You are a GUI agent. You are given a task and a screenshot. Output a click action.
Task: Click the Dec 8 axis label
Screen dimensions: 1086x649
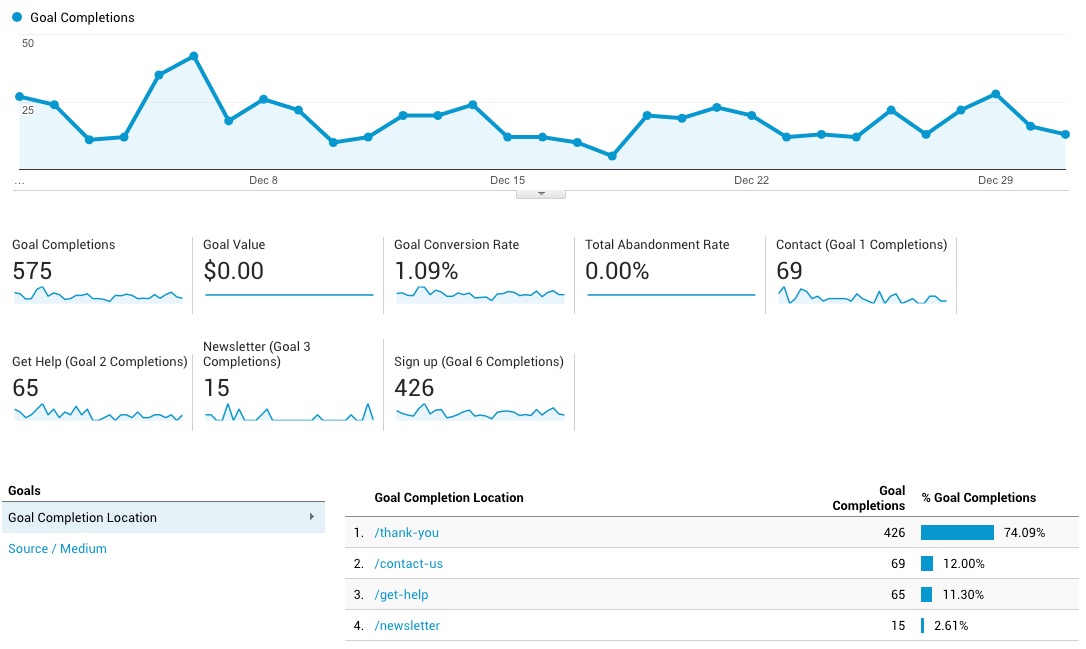pos(263,180)
